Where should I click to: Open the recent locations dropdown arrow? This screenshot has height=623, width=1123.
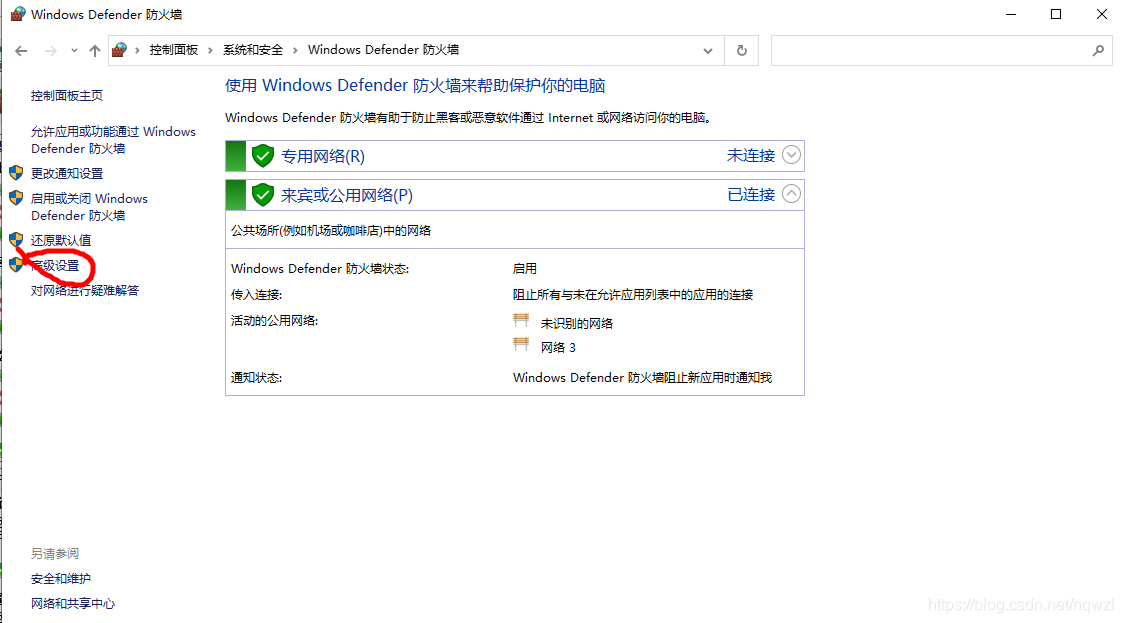click(74, 51)
